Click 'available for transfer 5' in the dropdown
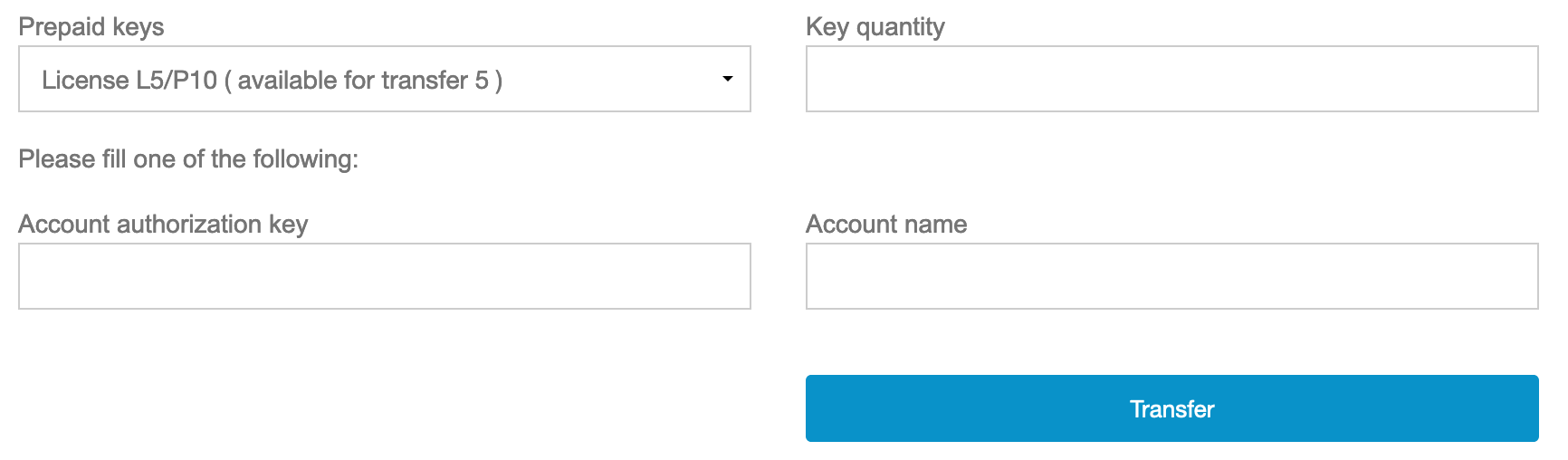The height and width of the screenshot is (460, 1568). pyautogui.click(x=362, y=81)
